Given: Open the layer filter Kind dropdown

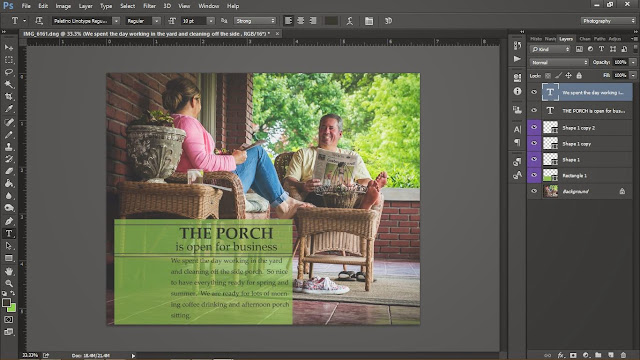Looking at the screenshot, I should (x=550, y=49).
